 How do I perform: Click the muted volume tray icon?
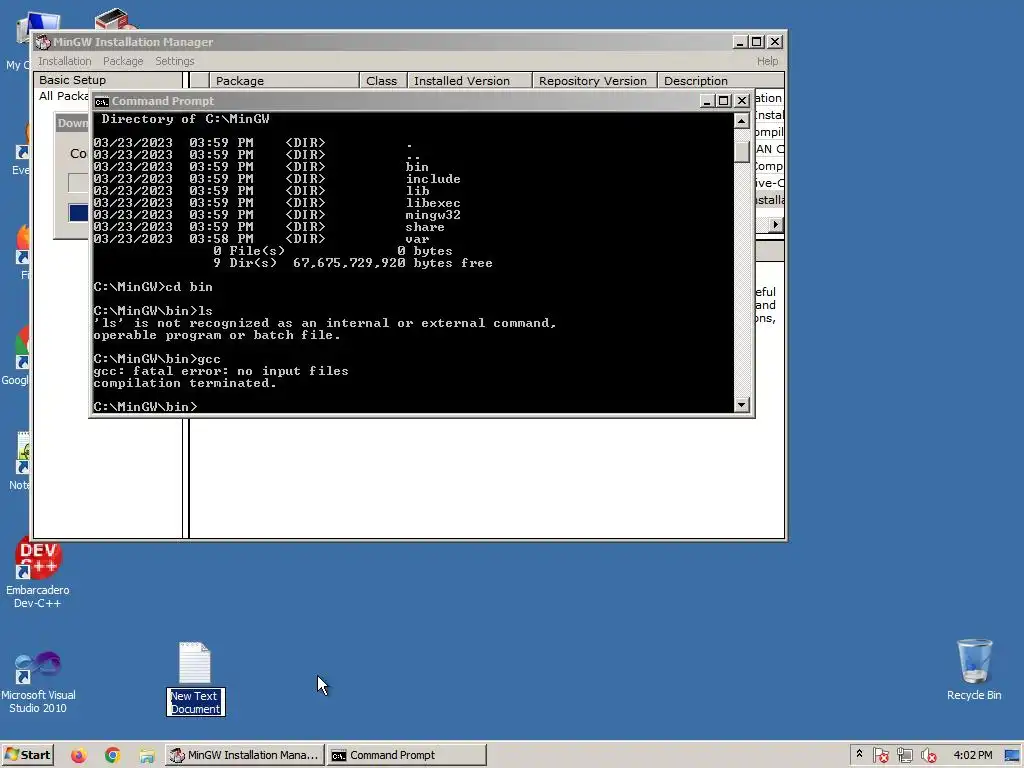[x=928, y=756]
